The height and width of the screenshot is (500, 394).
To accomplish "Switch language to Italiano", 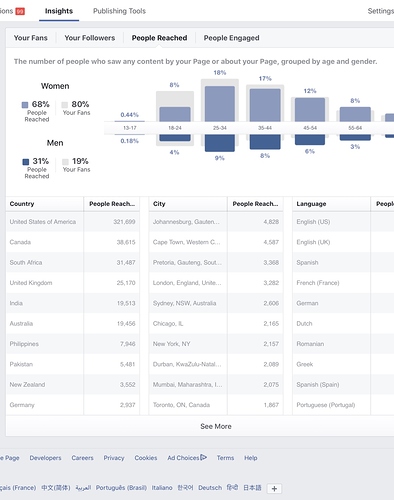I will [162, 488].
